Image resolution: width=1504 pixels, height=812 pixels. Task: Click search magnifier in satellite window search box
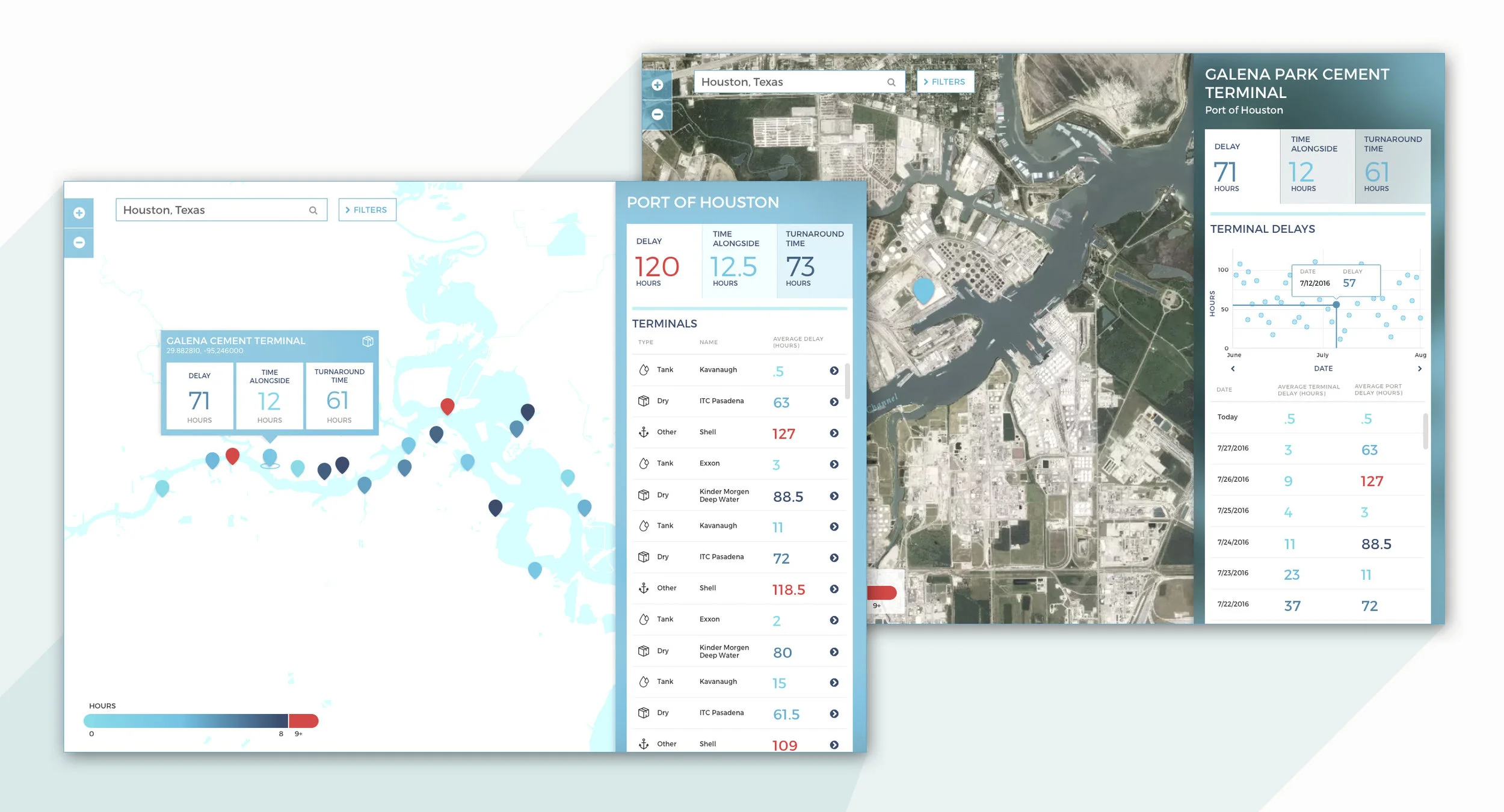click(891, 82)
